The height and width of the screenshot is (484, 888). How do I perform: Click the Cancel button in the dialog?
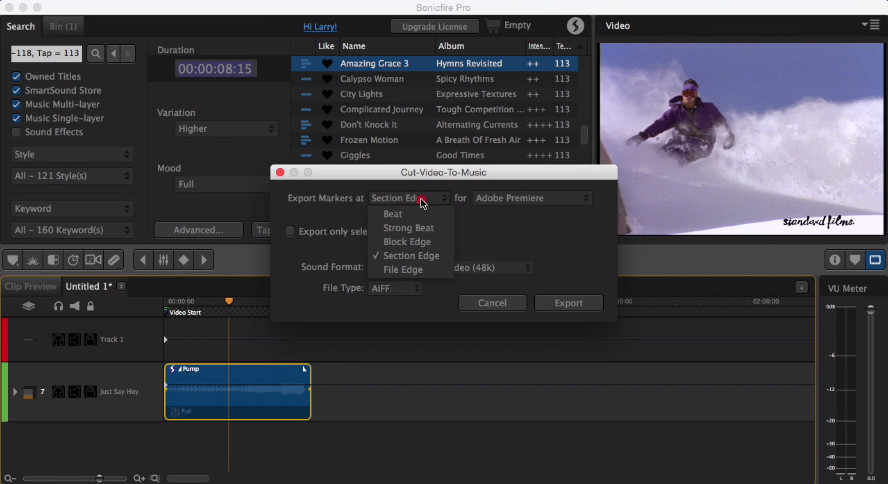pos(492,303)
